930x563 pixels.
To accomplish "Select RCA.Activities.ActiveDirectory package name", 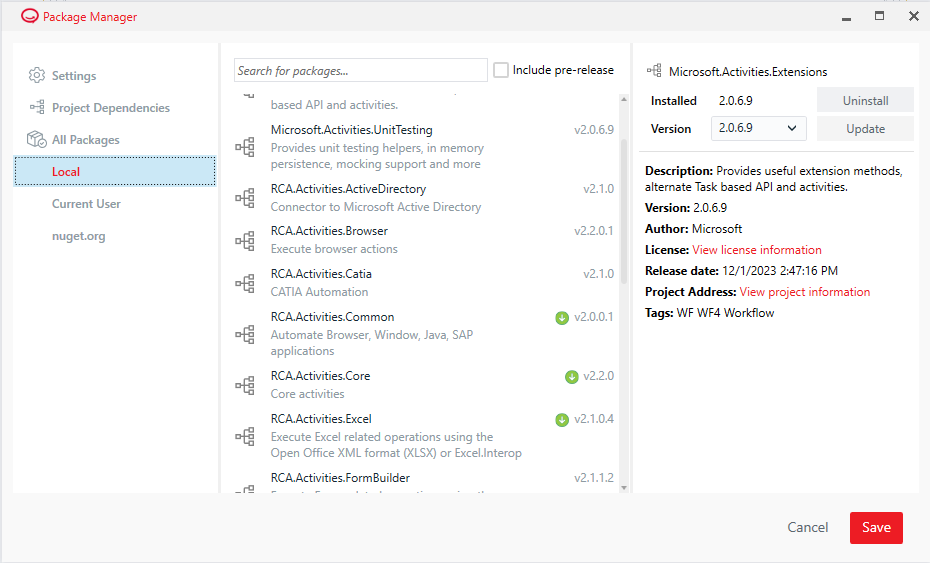I will [x=348, y=189].
